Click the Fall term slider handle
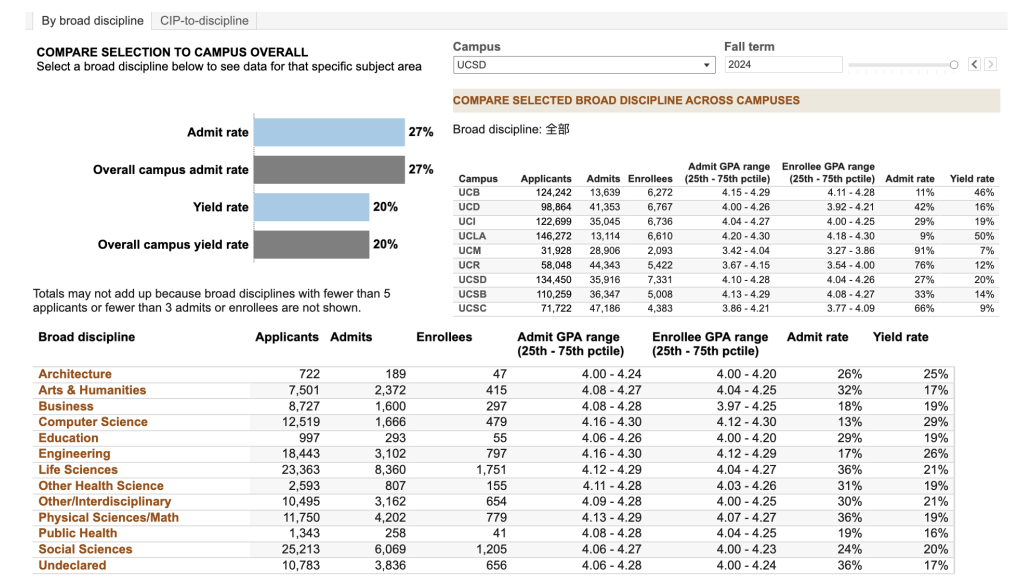Image resolution: width=1032 pixels, height=580 pixels. point(954,65)
